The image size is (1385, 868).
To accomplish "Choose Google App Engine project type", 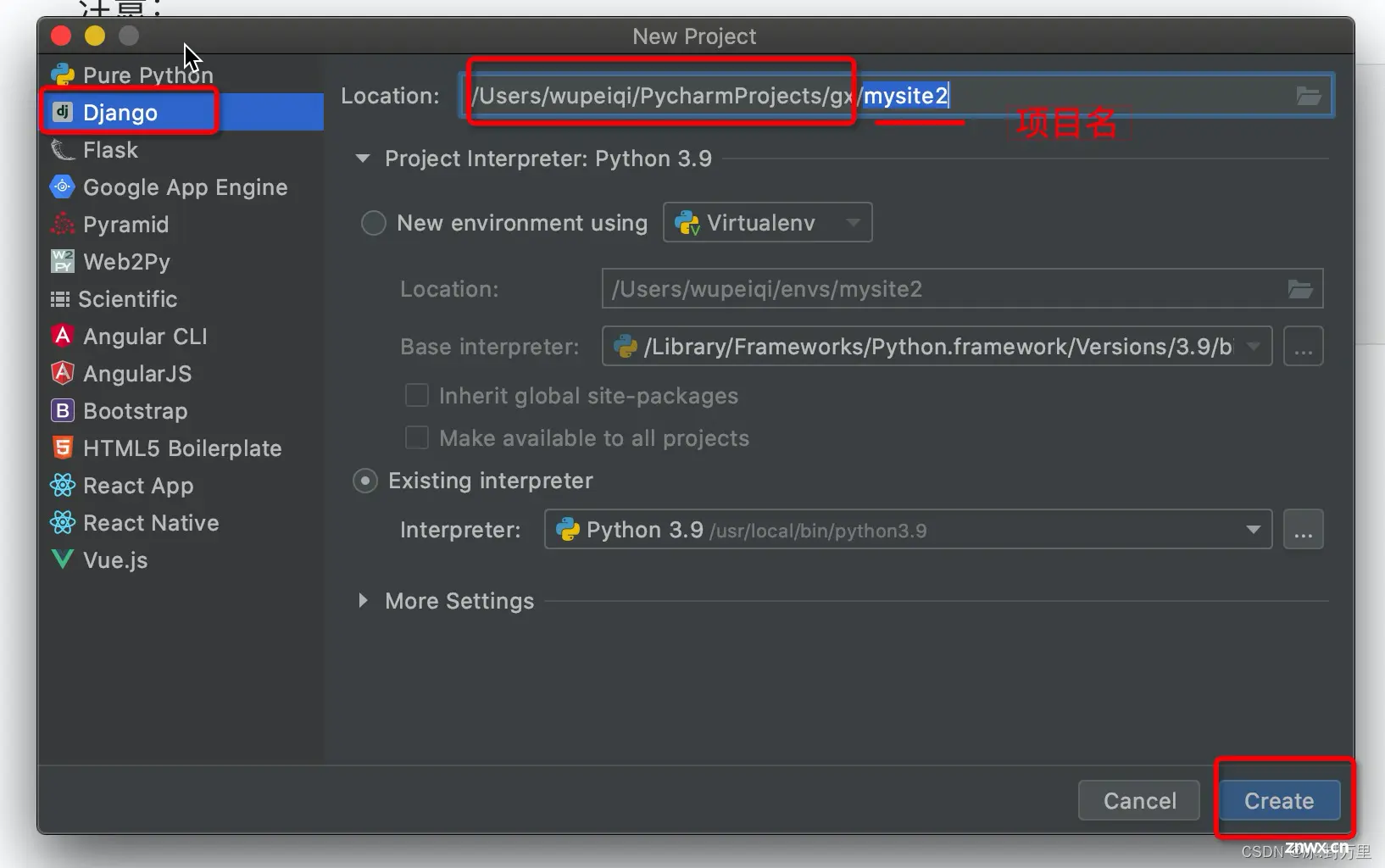I will [181, 186].
